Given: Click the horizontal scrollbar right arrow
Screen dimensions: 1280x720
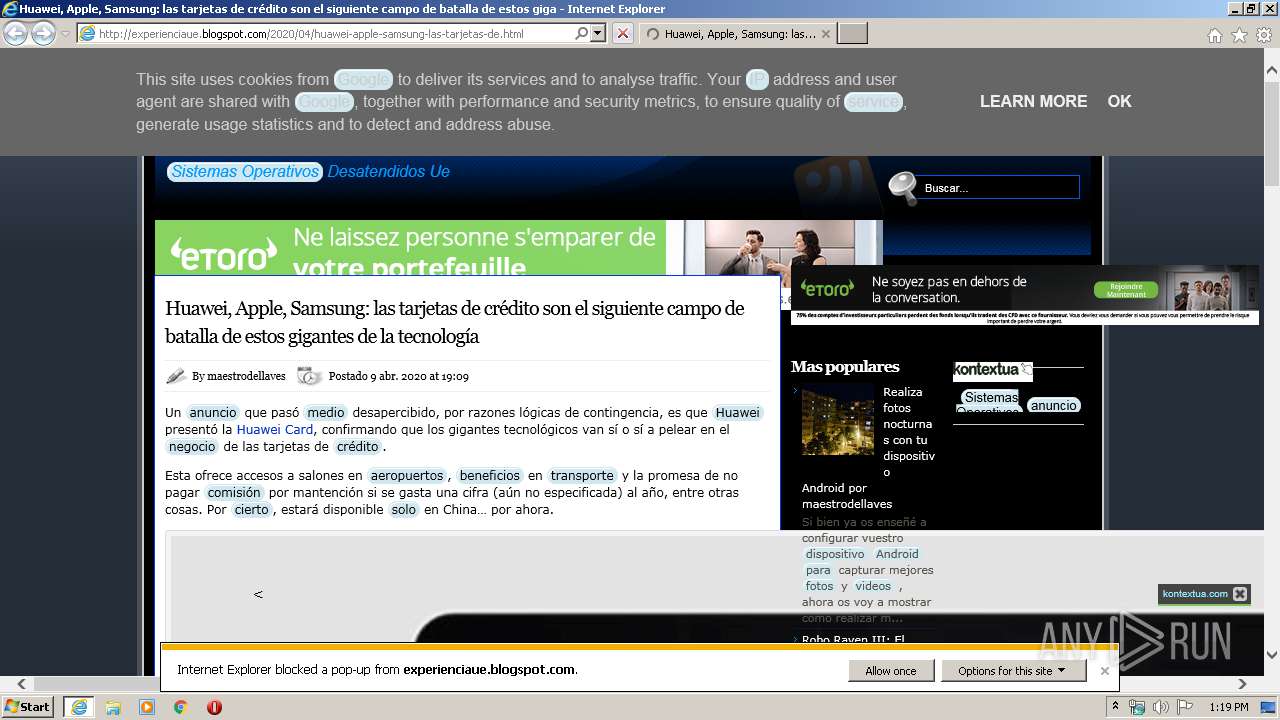Looking at the screenshot, I should [x=1243, y=684].
